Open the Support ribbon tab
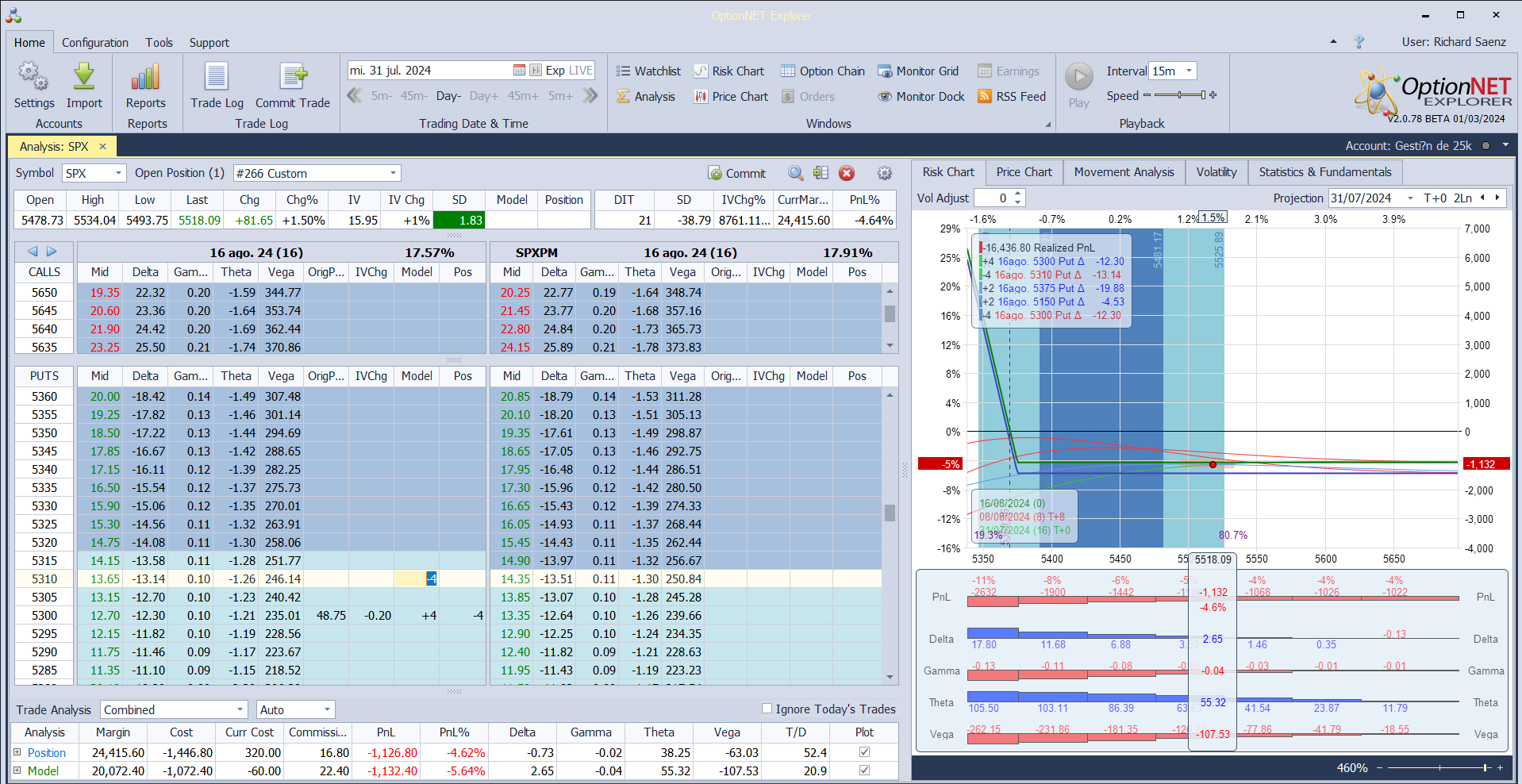This screenshot has width=1522, height=784. click(209, 43)
